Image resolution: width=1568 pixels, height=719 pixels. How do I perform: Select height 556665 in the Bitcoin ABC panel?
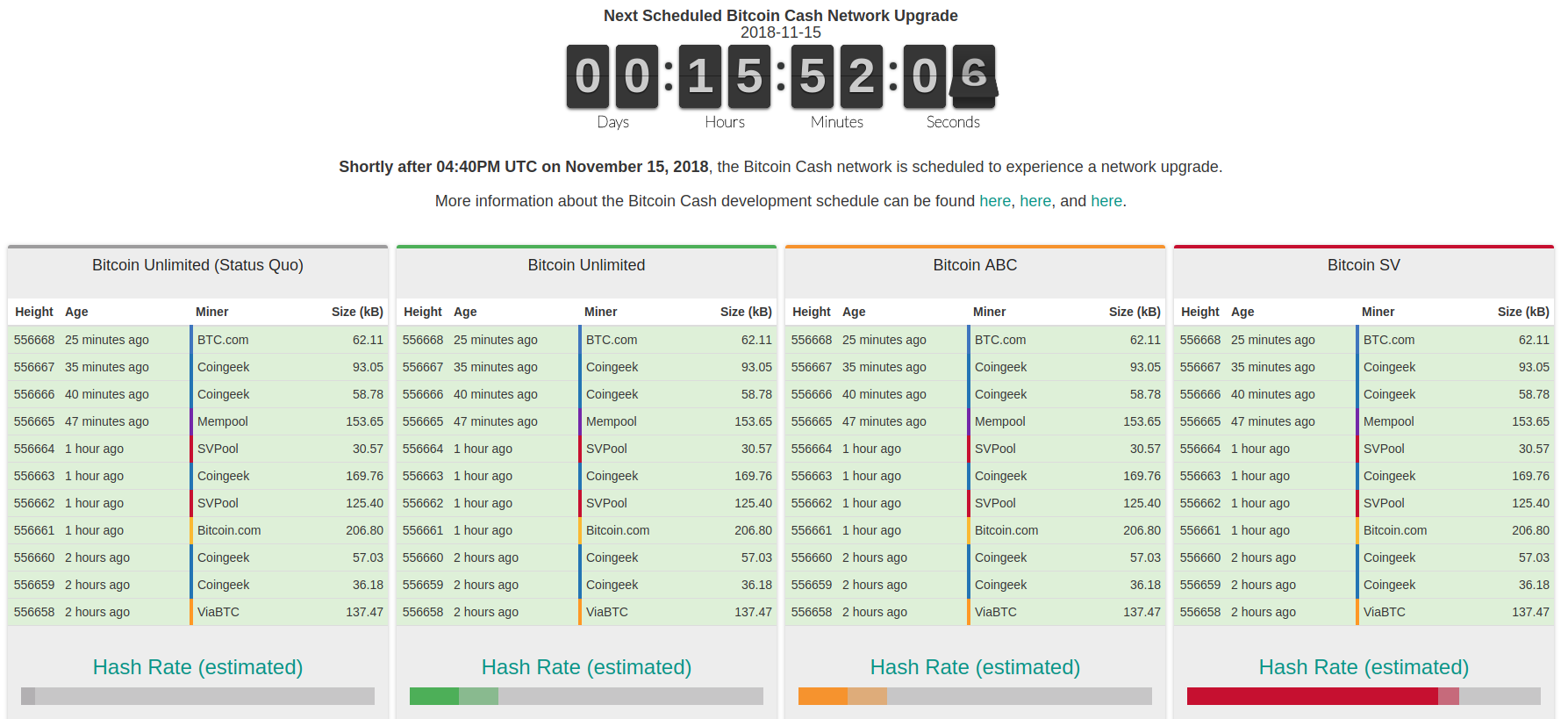[x=812, y=421]
